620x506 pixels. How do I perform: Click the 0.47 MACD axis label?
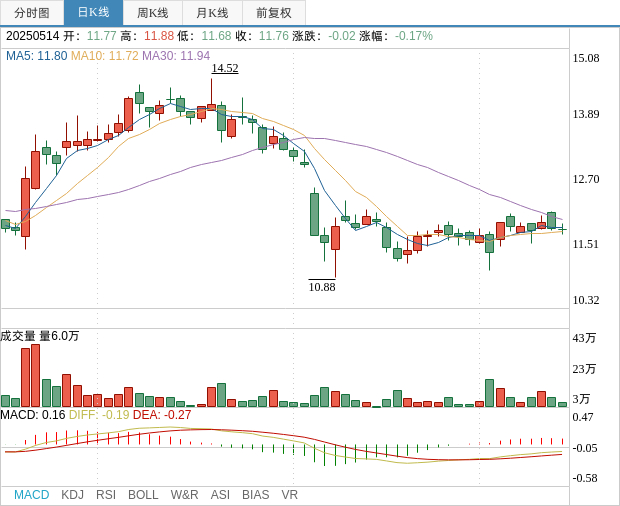[583, 417]
